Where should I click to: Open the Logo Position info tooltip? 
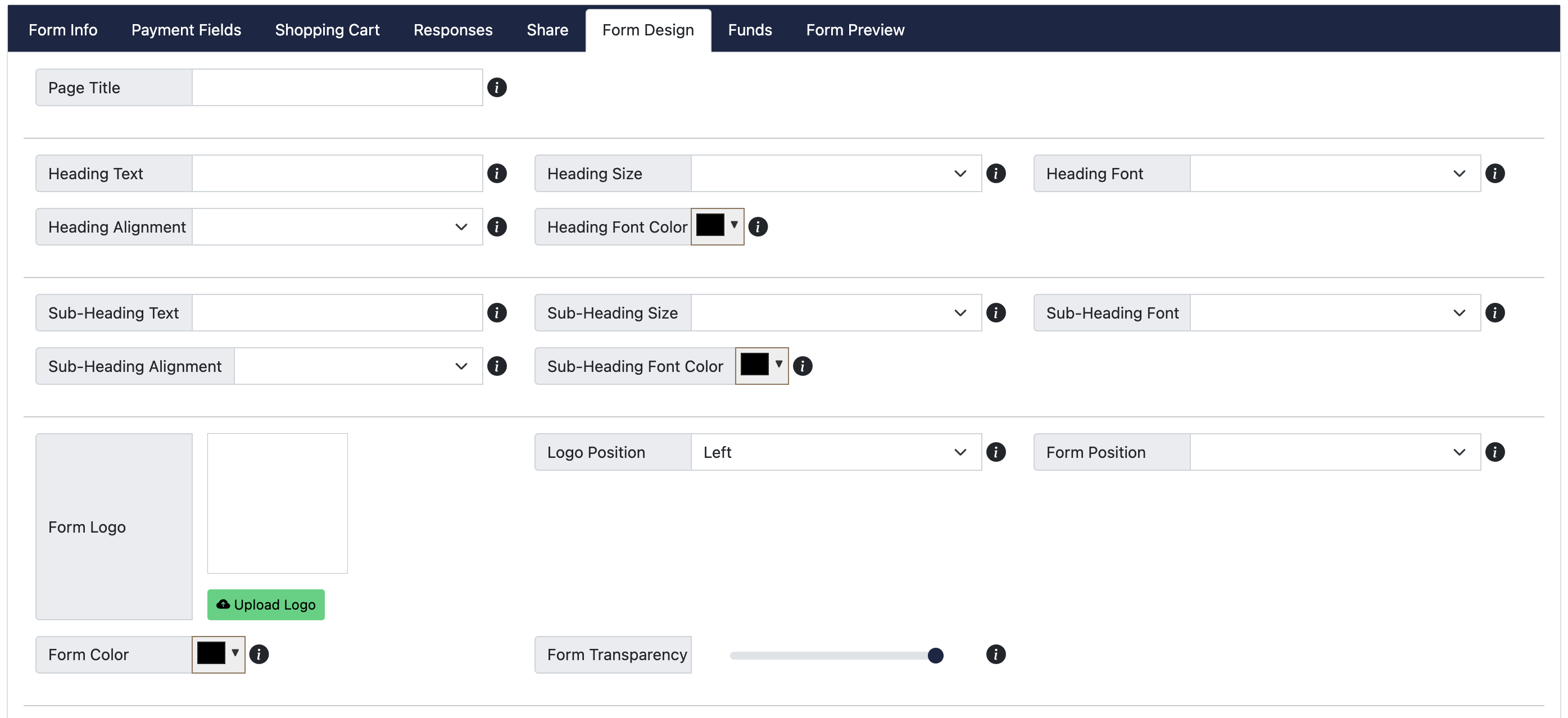(x=996, y=452)
